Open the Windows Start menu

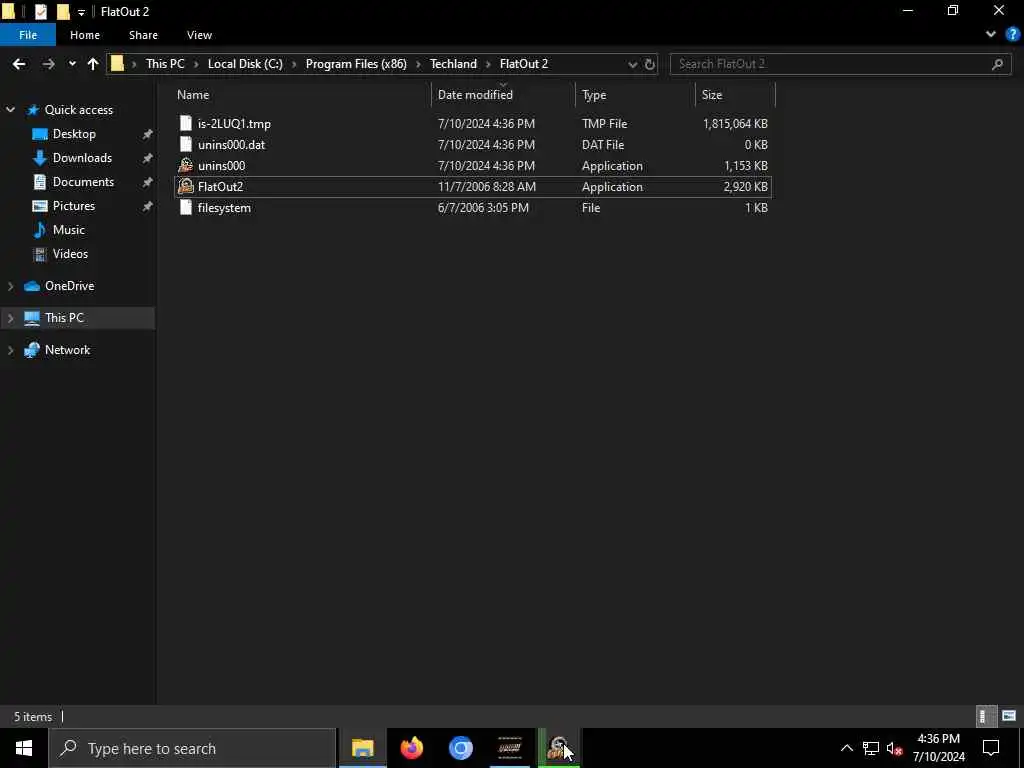(24, 748)
